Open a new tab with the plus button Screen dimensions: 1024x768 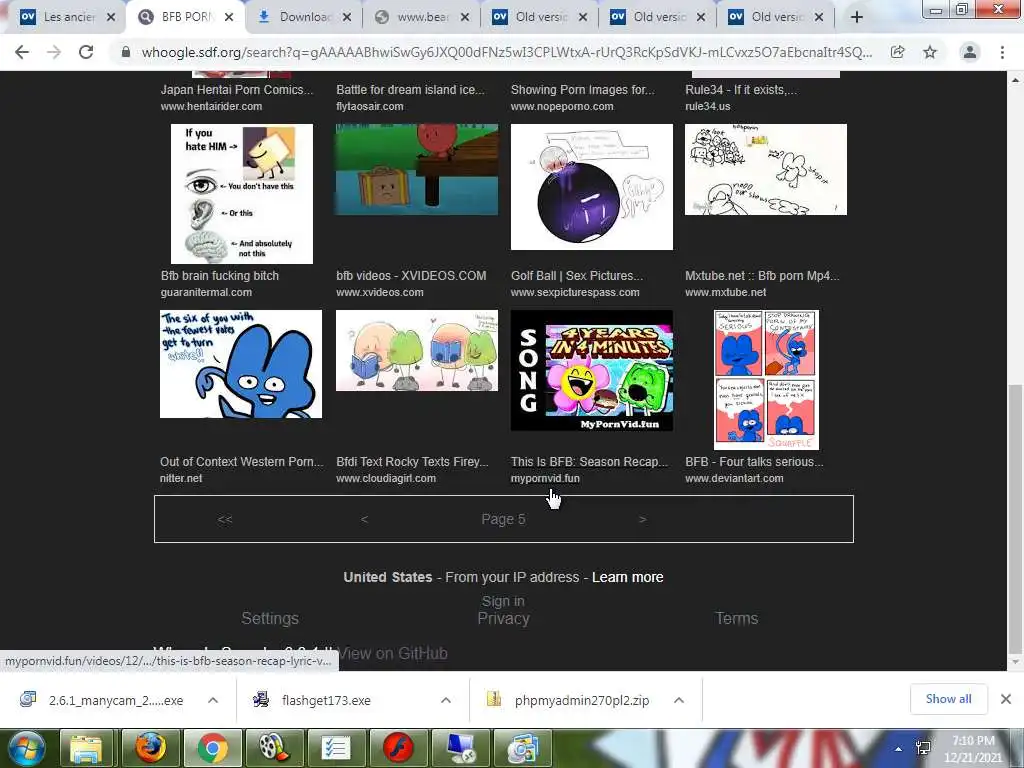pyautogui.click(x=857, y=18)
